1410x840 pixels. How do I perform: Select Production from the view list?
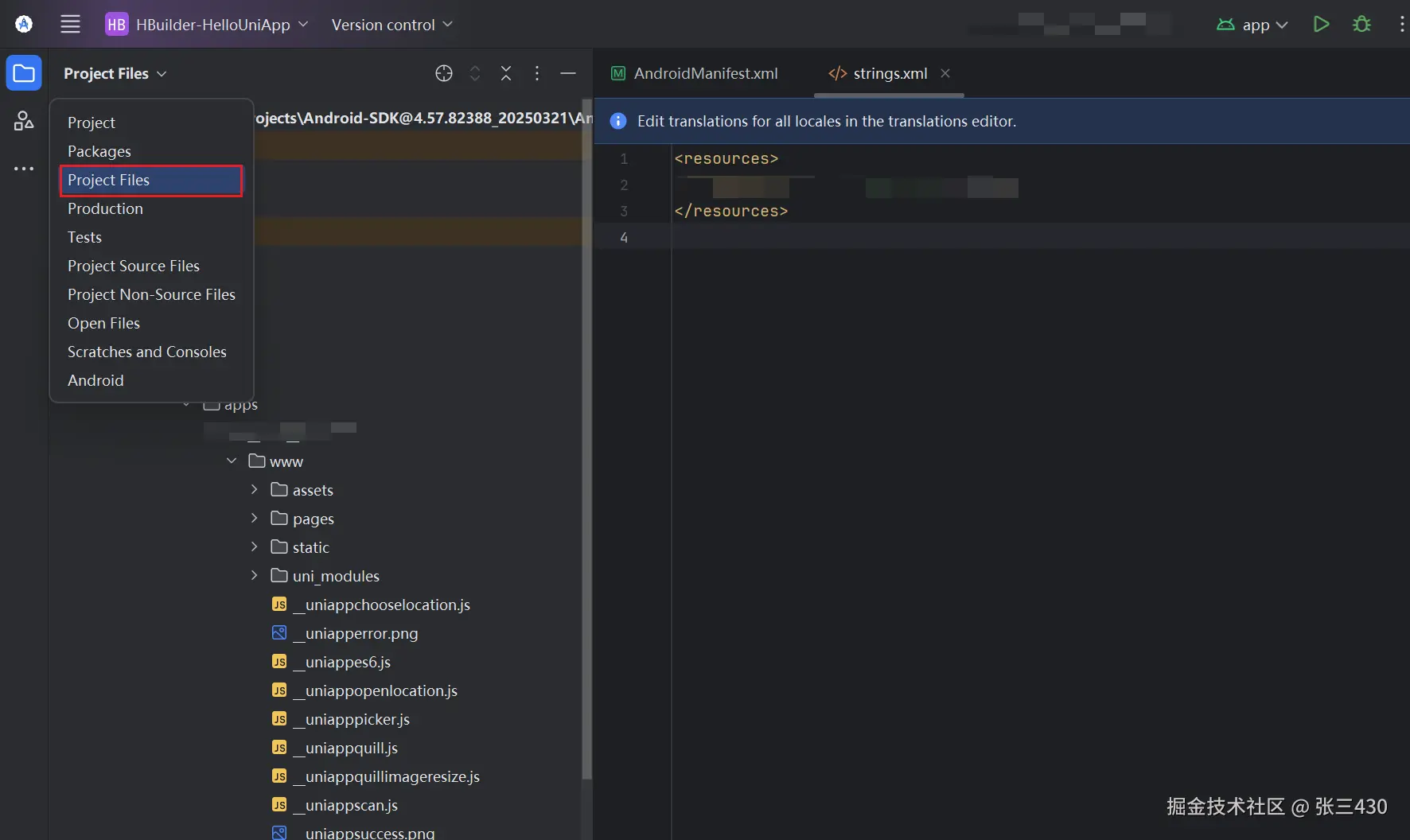click(151, 208)
